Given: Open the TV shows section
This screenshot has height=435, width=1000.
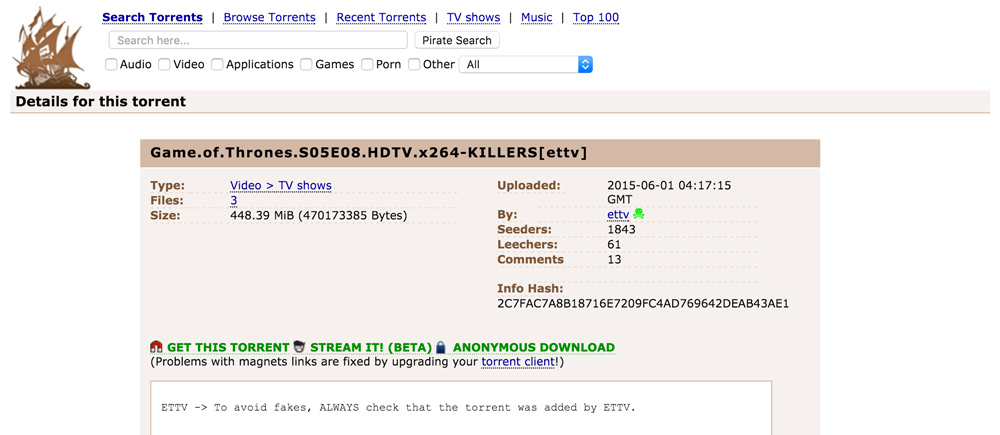Looking at the screenshot, I should tap(474, 17).
